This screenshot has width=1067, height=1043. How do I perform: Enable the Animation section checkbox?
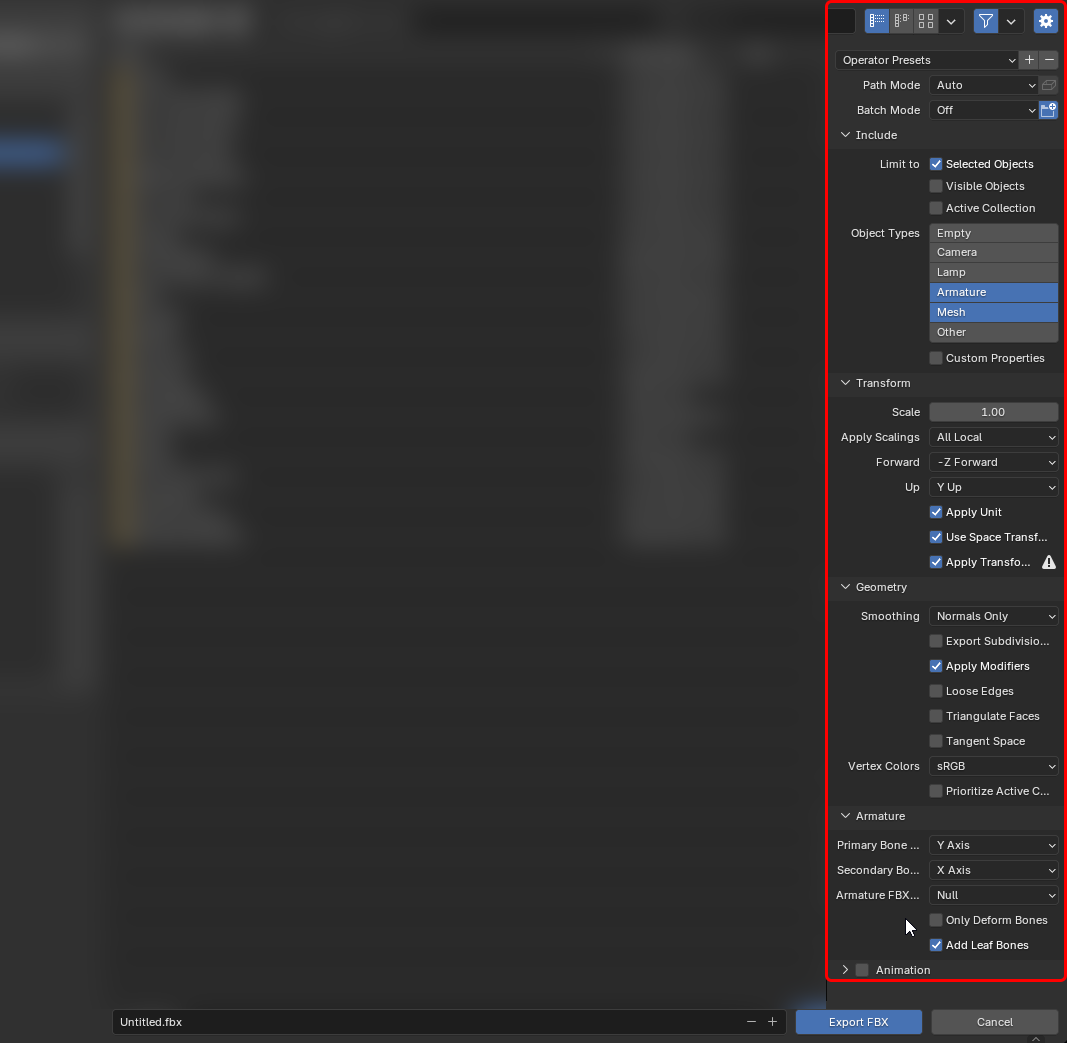(862, 970)
